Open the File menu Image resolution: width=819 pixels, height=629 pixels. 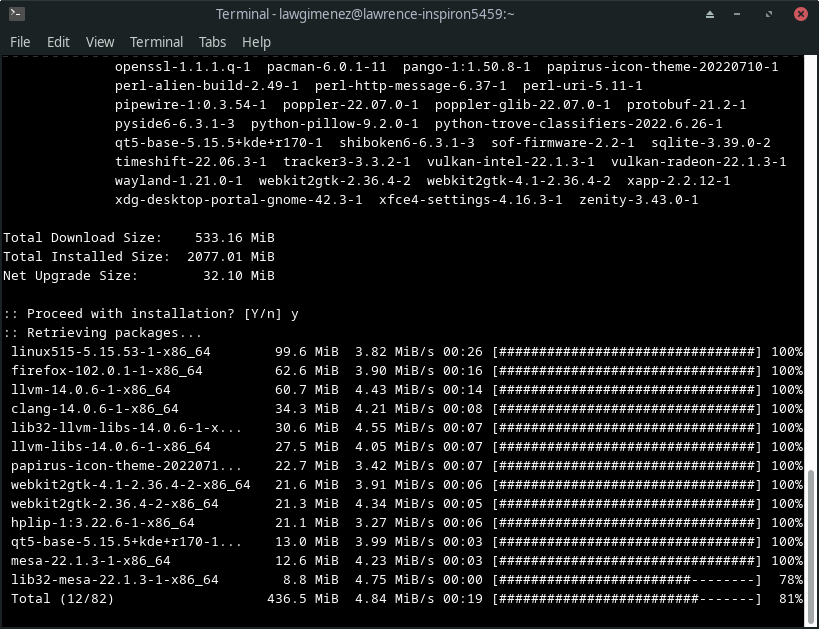tap(20, 42)
